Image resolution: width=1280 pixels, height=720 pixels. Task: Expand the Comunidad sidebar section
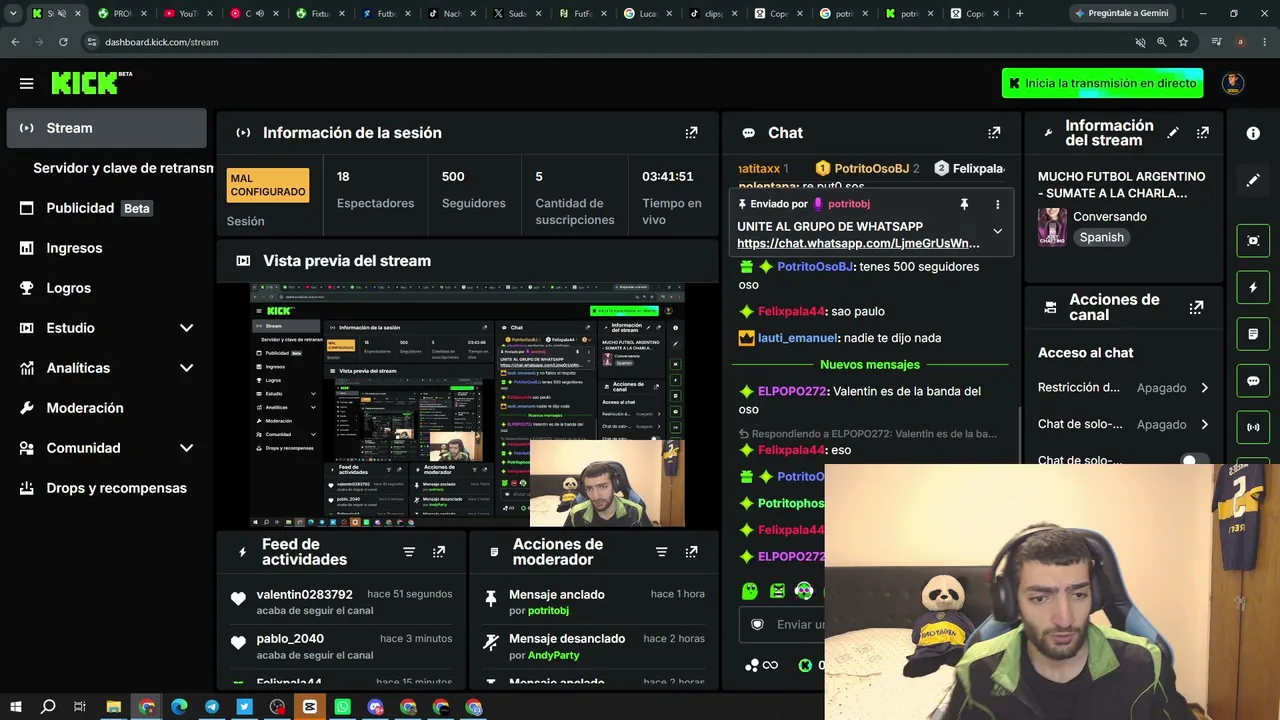click(x=186, y=448)
